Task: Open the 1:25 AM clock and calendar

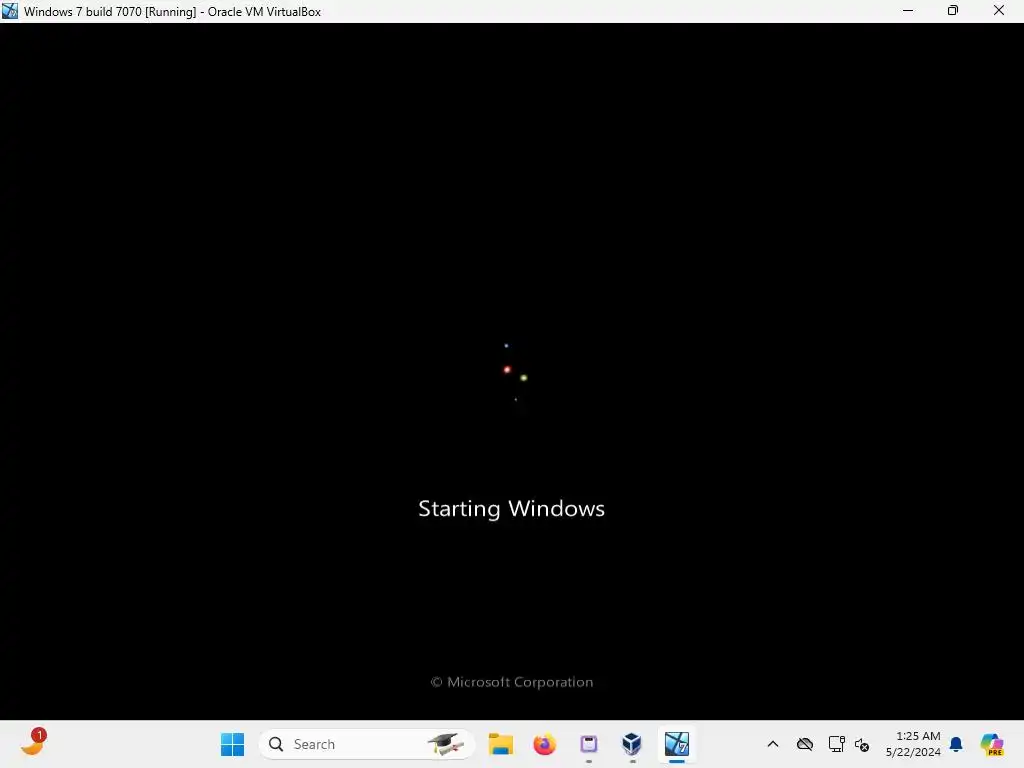Action: tap(913, 744)
